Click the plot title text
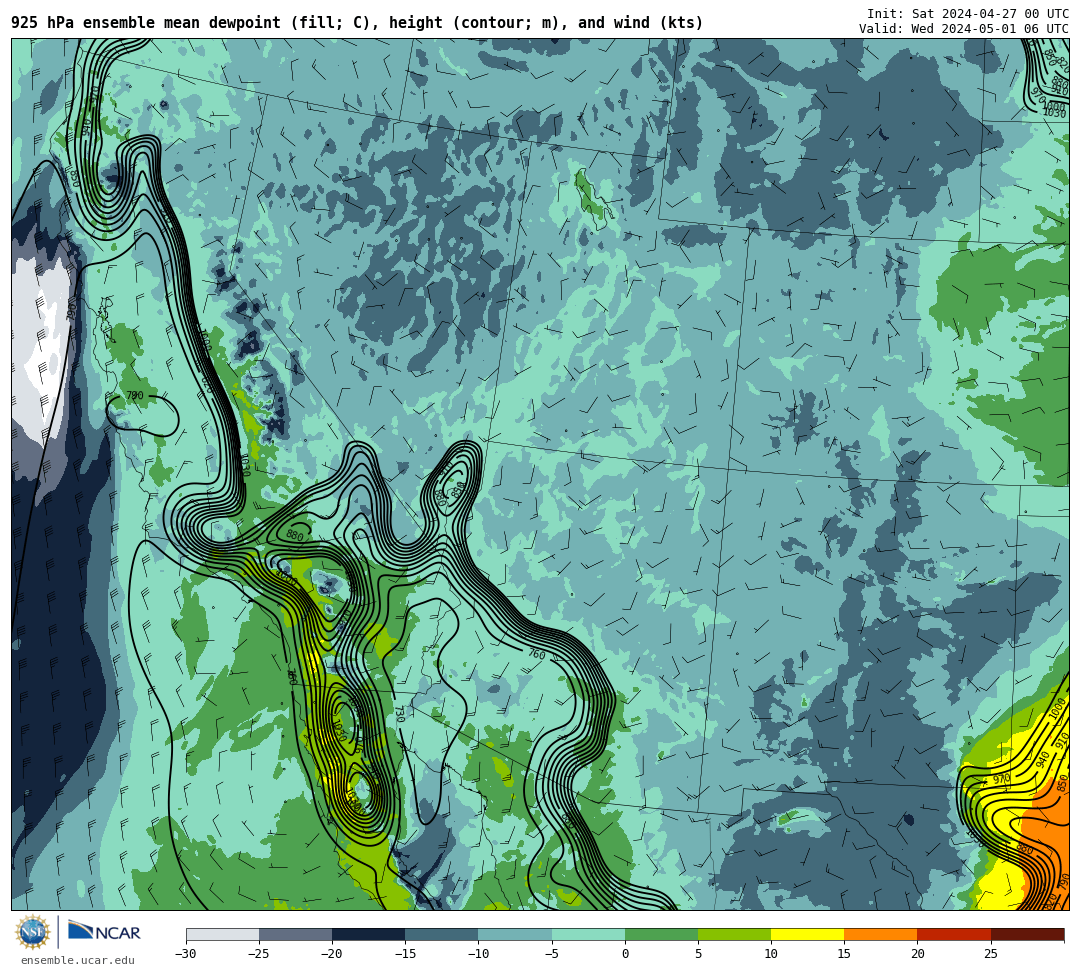 357,23
